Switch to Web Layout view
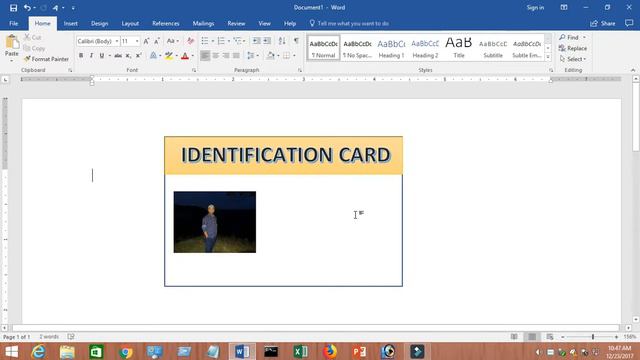The image size is (640, 360). [x=550, y=337]
